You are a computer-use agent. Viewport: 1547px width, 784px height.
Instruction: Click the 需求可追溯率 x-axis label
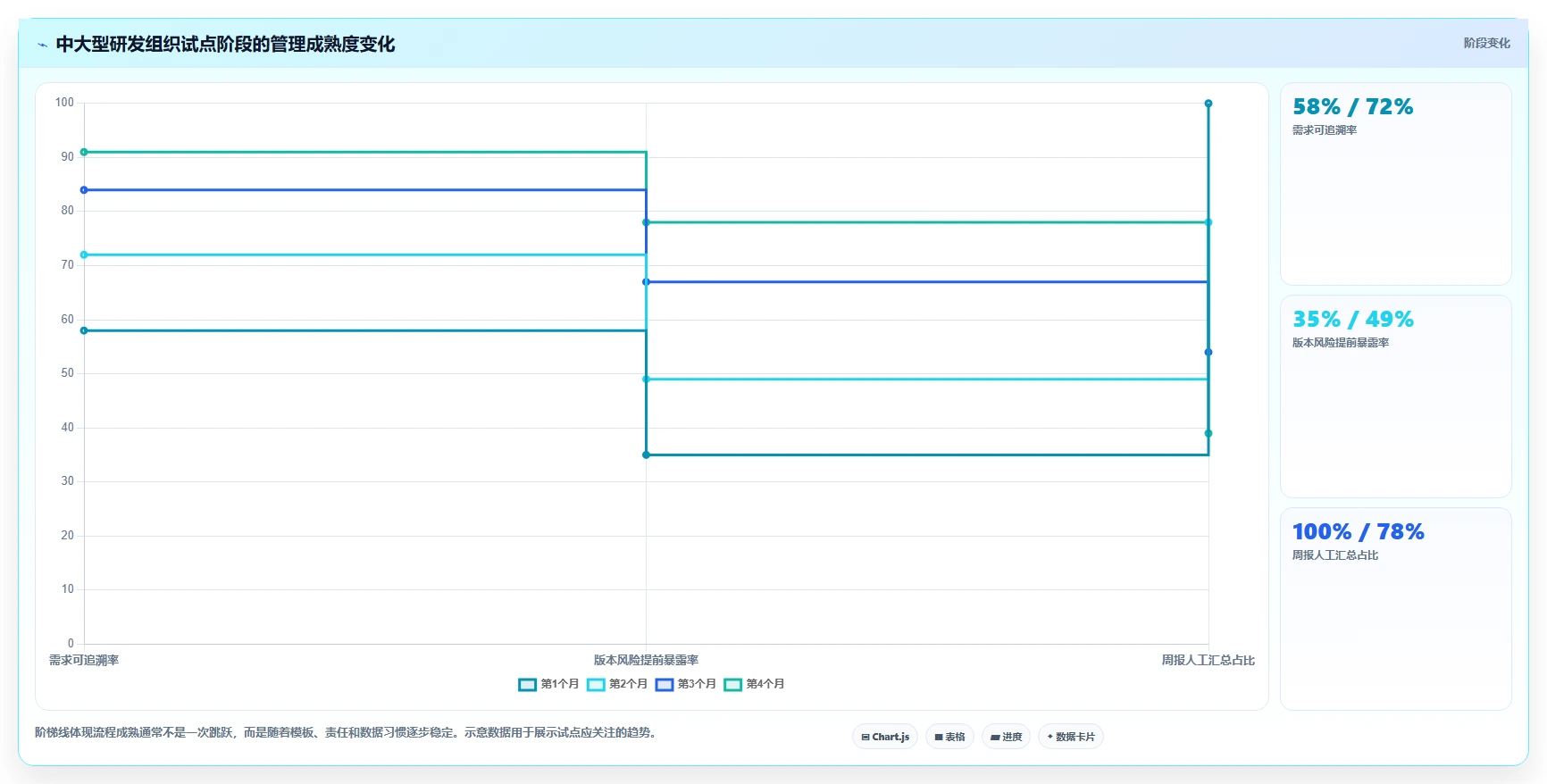pyautogui.click(x=84, y=660)
